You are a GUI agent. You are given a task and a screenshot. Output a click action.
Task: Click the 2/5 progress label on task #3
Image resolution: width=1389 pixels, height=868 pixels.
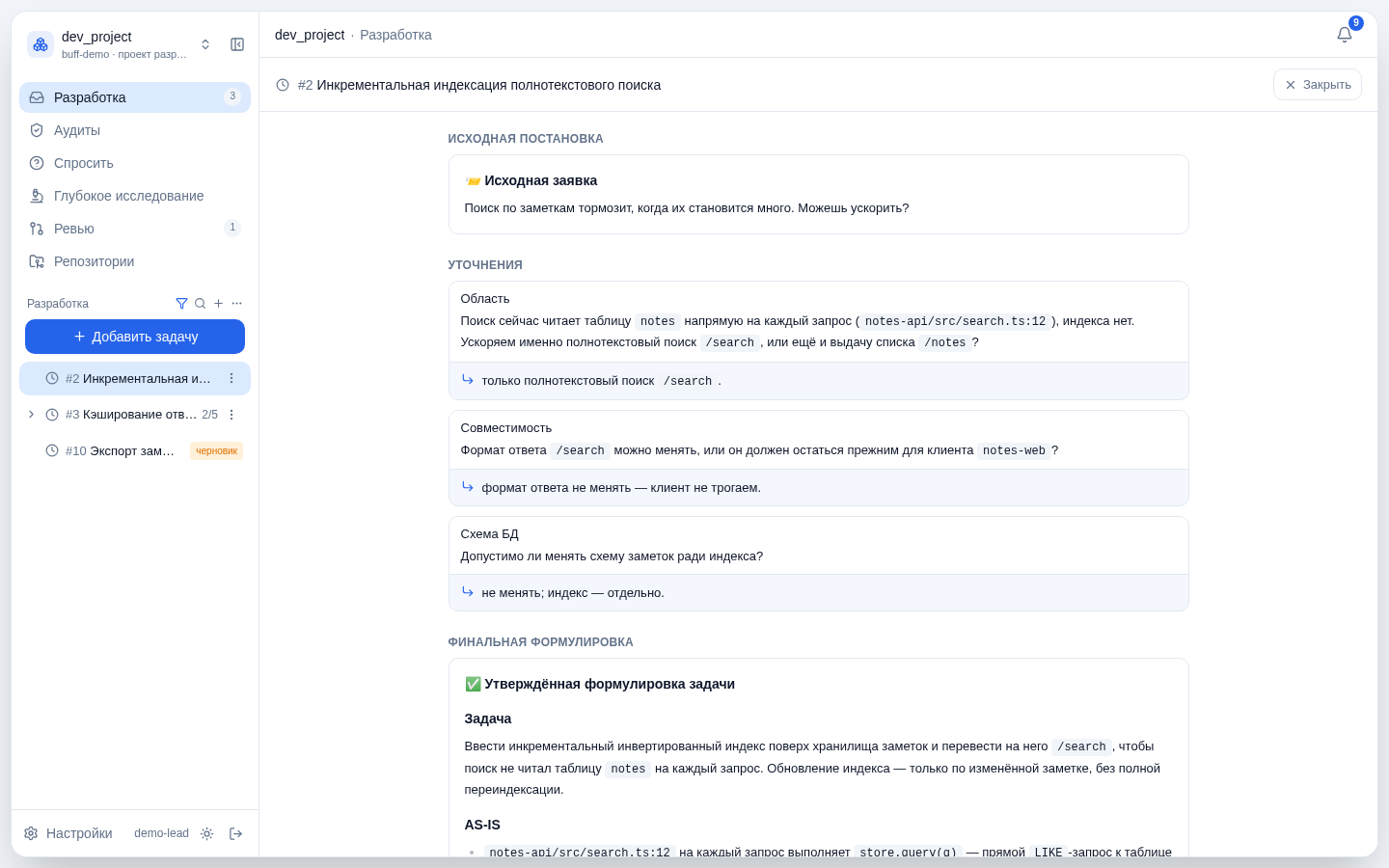pyautogui.click(x=209, y=415)
